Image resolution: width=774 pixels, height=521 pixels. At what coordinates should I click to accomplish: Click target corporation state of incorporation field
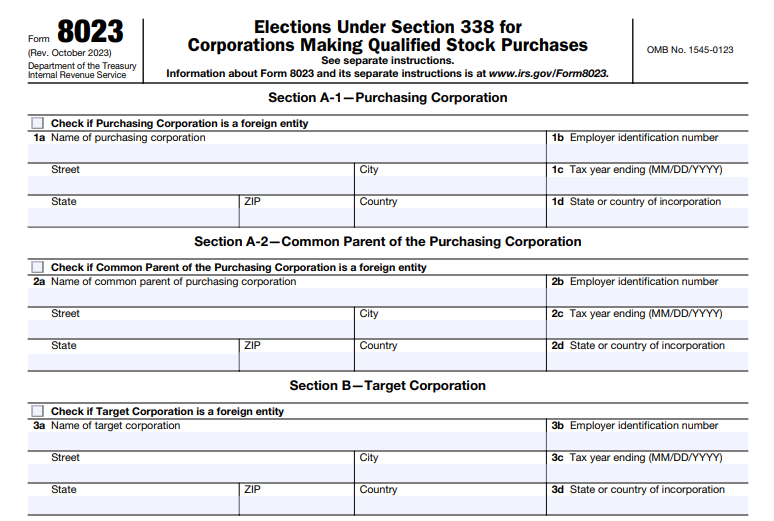[647, 505]
